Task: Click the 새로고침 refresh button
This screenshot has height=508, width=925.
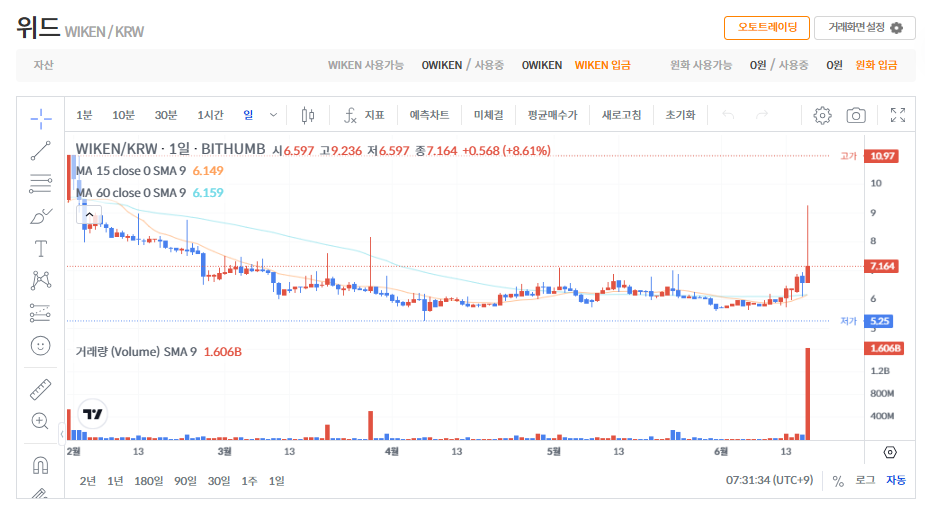Action: [621, 115]
